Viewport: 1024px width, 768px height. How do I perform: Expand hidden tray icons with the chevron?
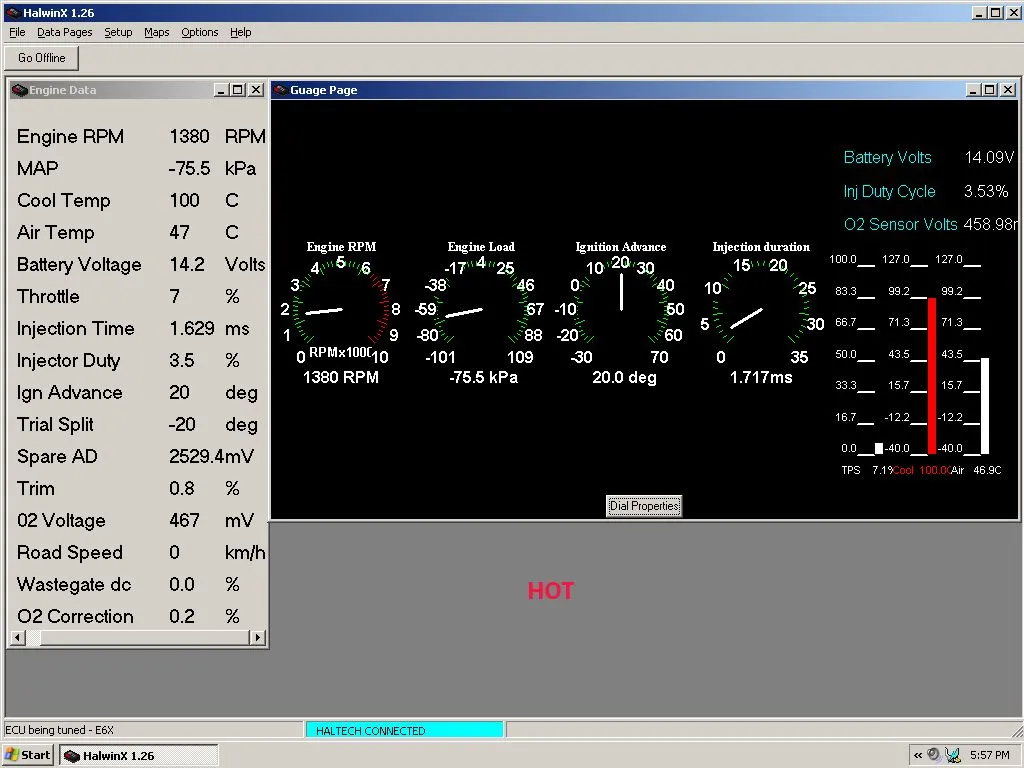coord(917,755)
